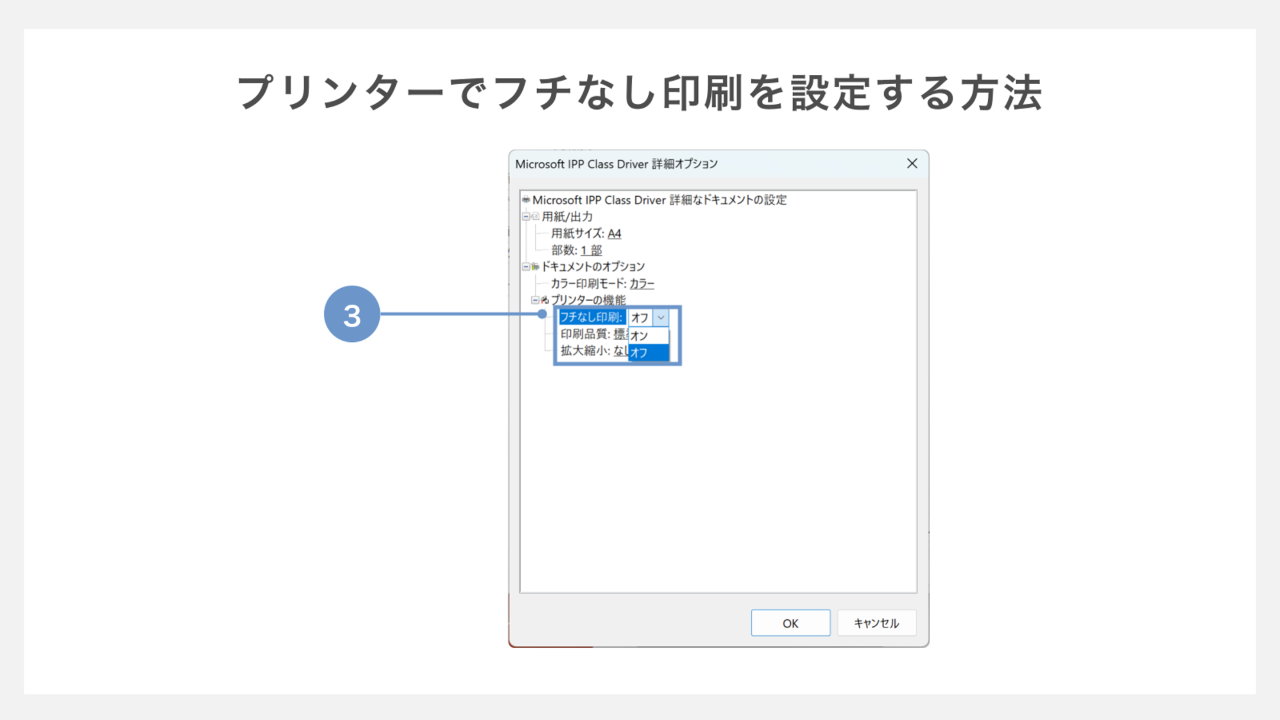Select the 用紙サイズ label
The height and width of the screenshot is (720, 1280).
coord(578,233)
